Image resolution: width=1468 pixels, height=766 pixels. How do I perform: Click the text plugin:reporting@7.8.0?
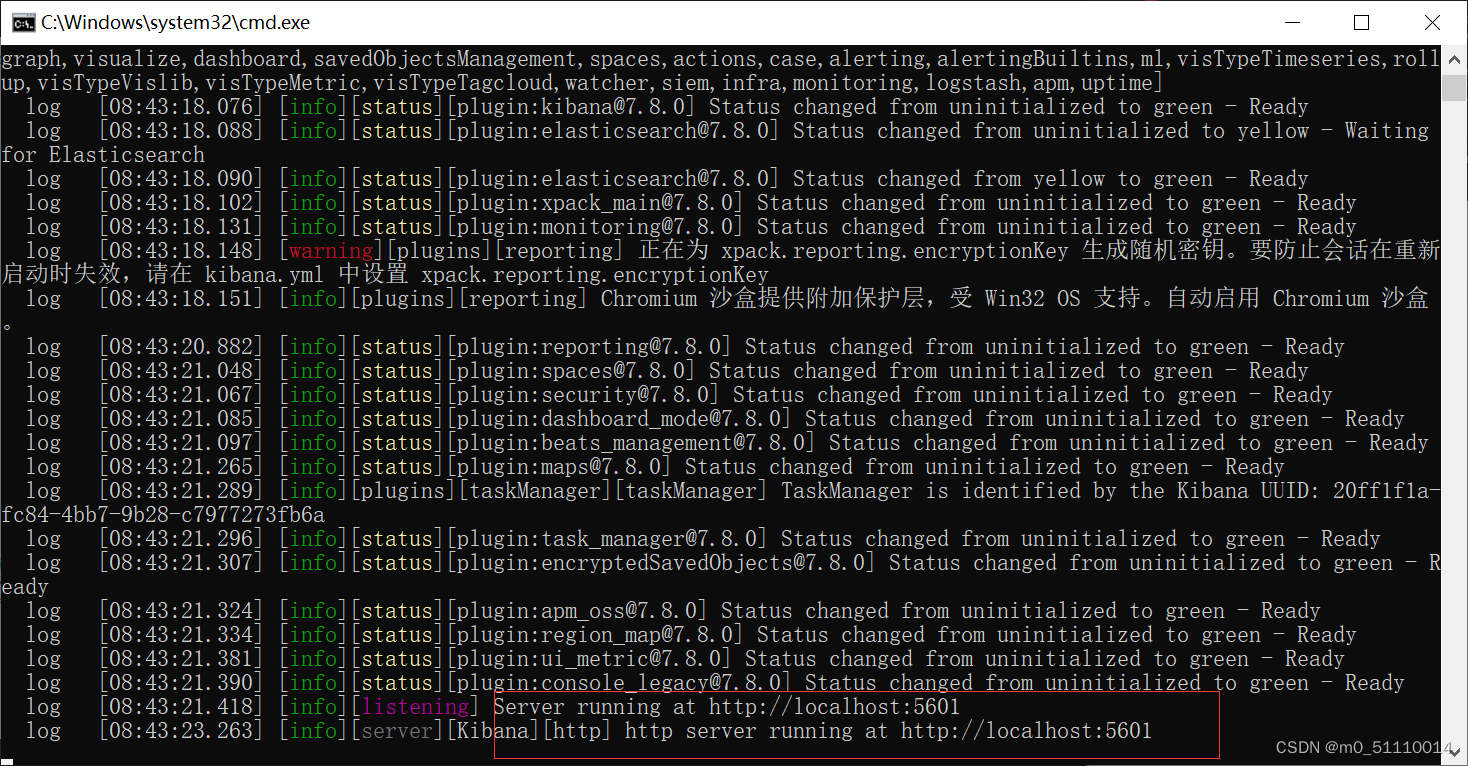click(590, 347)
